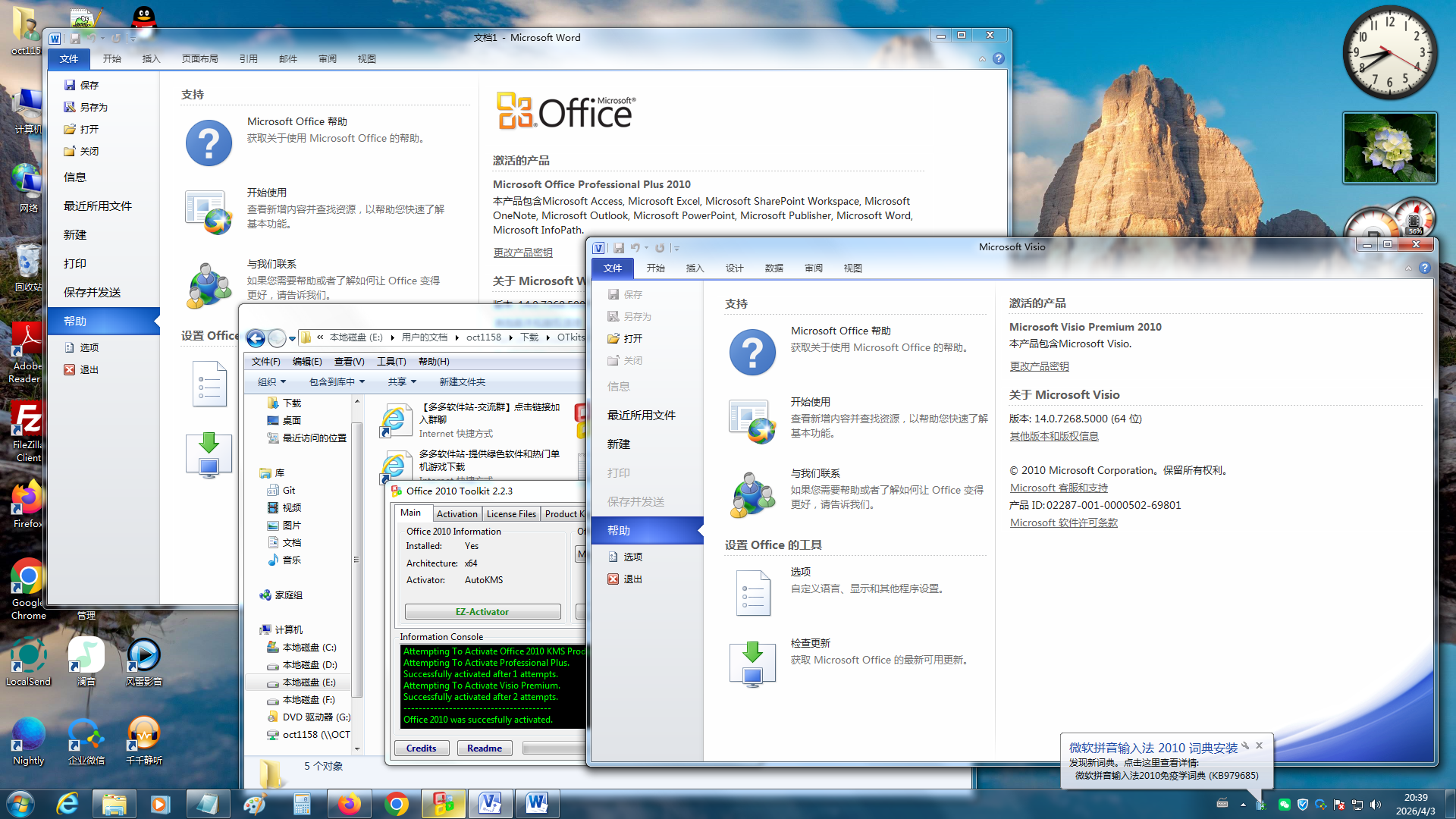Image resolution: width=1456 pixels, height=819 pixels.
Task: Click the Check for Updates download icon in Visio
Action: click(x=752, y=664)
